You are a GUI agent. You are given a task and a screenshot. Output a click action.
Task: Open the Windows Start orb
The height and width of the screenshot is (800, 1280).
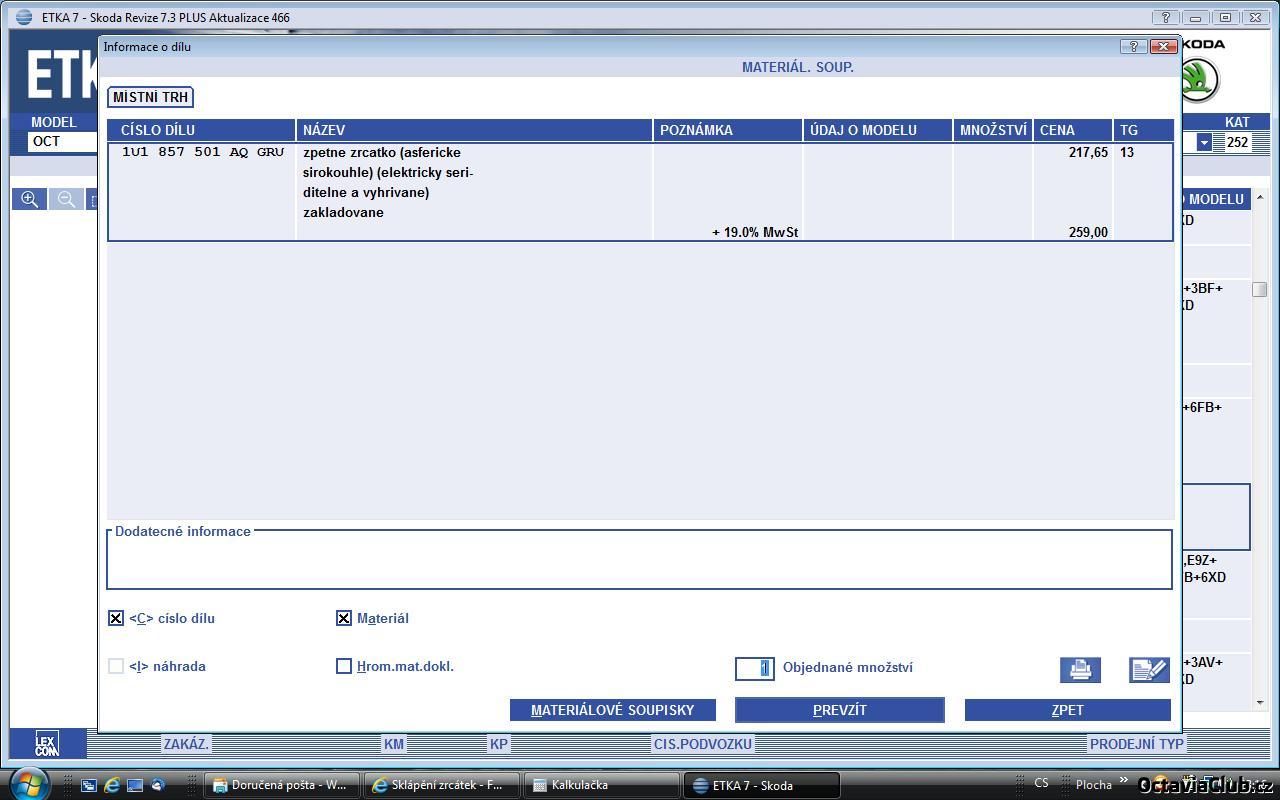click(x=27, y=783)
